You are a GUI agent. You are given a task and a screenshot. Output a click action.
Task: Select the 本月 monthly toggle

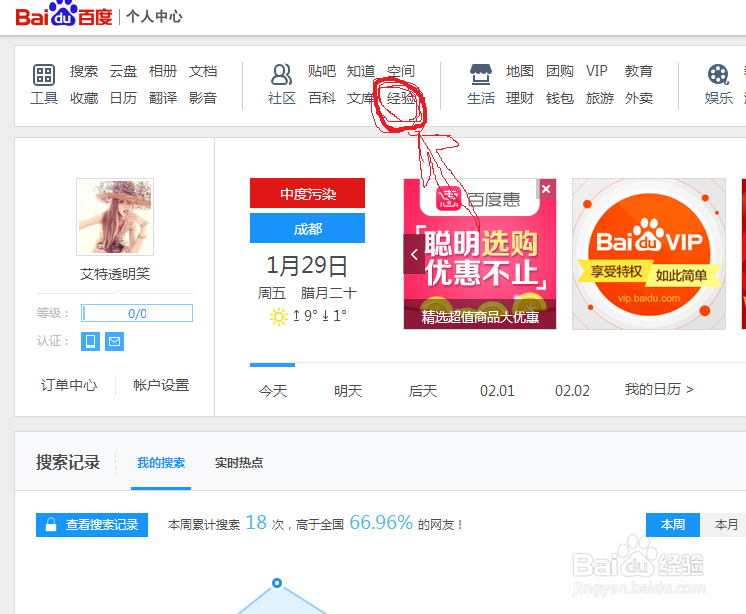pyautogui.click(x=726, y=525)
